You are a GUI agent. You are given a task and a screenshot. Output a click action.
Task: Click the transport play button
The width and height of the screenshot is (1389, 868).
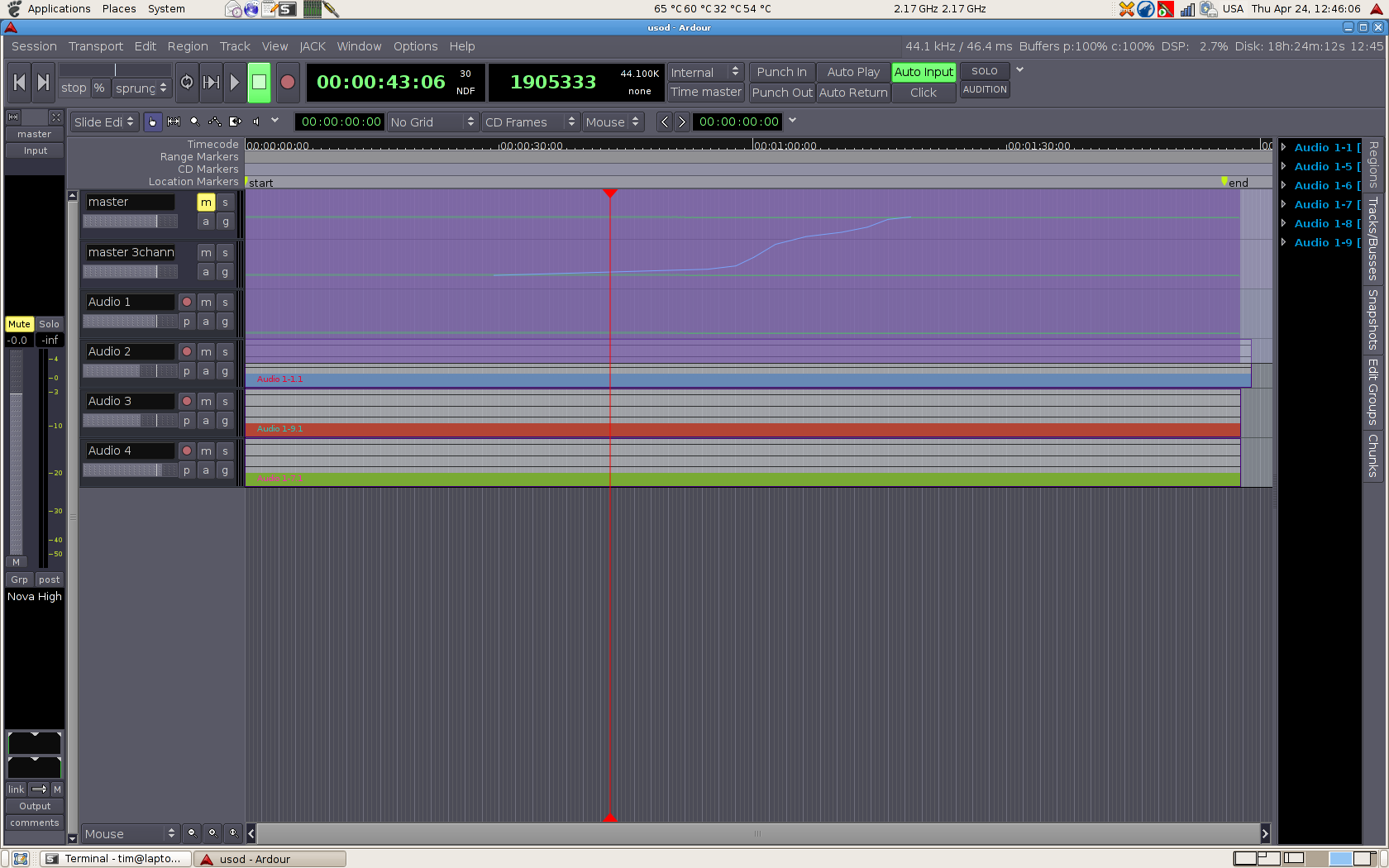tap(234, 83)
